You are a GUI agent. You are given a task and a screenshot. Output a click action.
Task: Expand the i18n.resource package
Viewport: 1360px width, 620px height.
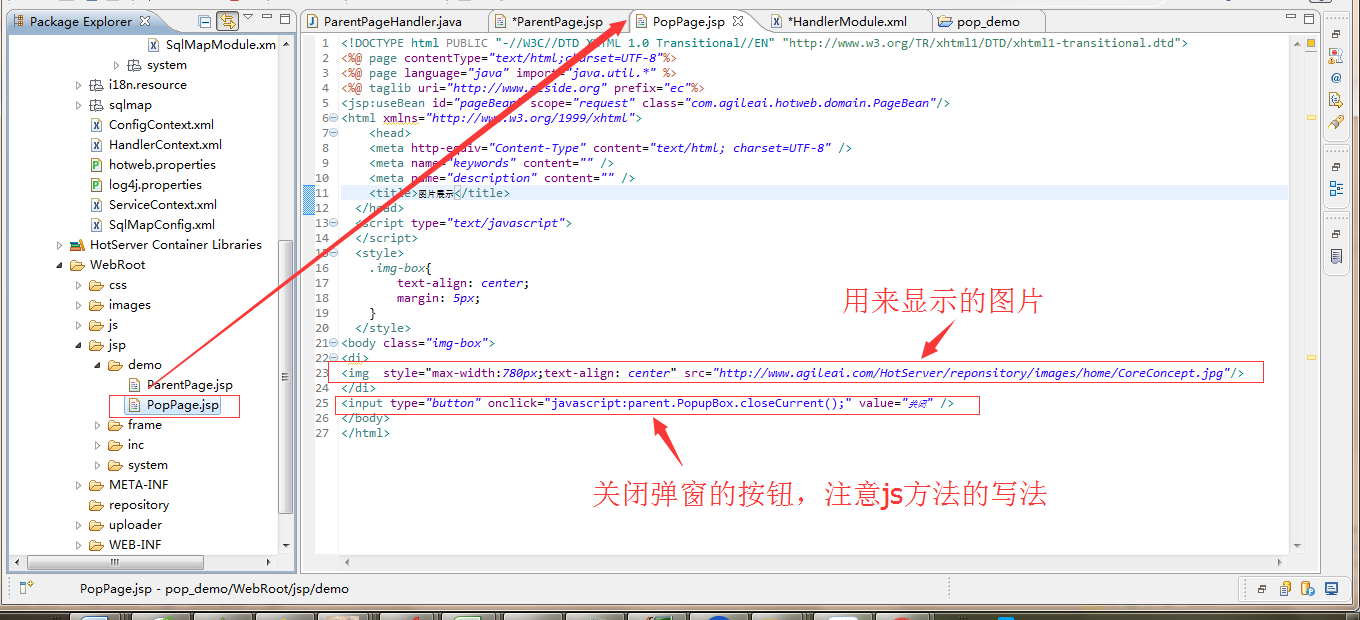click(79, 85)
